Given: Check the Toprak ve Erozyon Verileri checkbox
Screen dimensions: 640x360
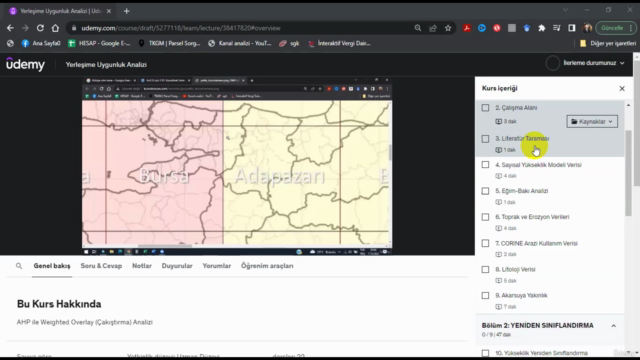Looking at the screenshot, I should point(485,217).
